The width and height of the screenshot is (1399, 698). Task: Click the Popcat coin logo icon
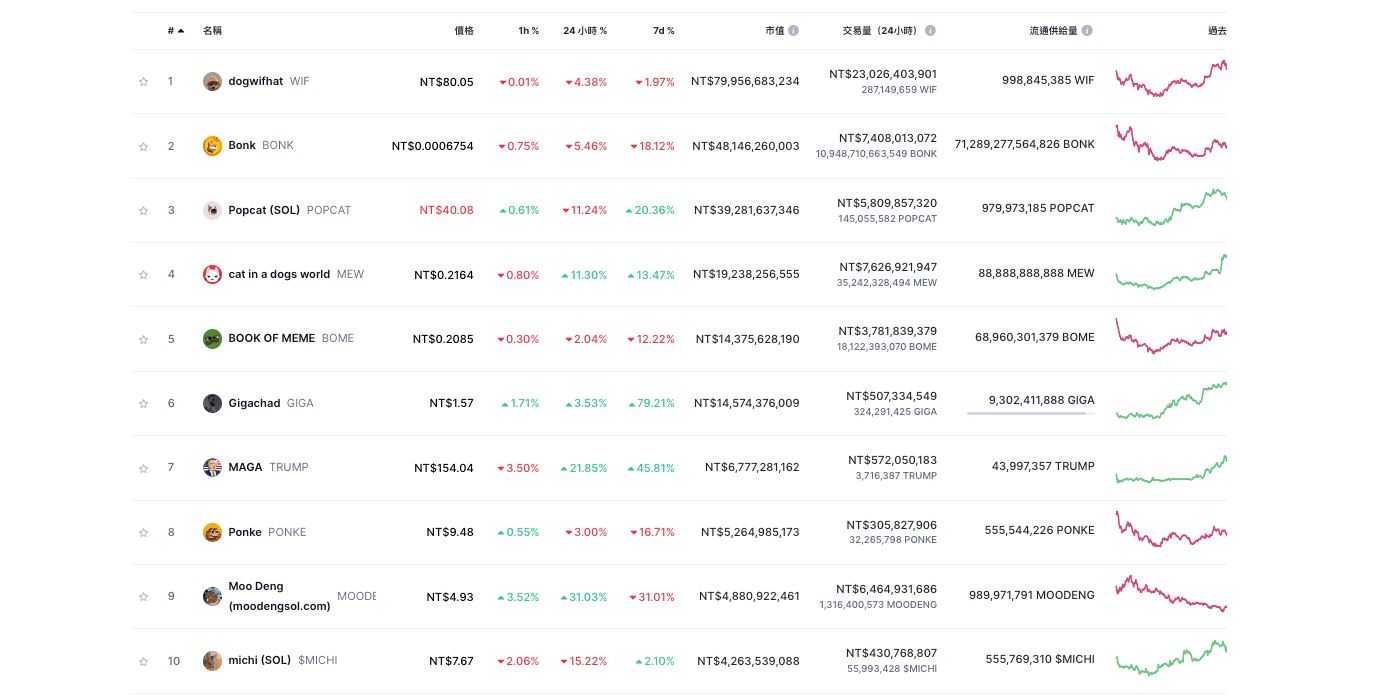pyautogui.click(x=212, y=210)
